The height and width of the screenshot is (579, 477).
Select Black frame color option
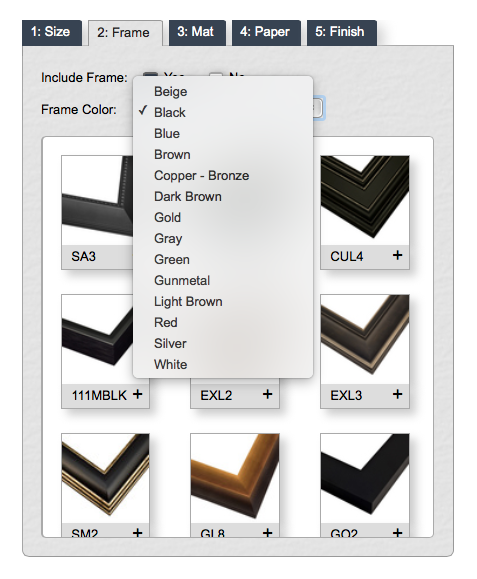click(223, 112)
